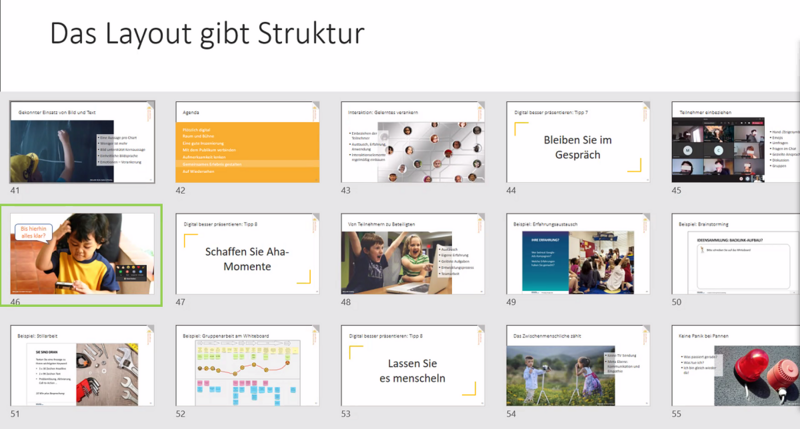
Task: Choose slide 50 Brainstorming thumbnail
Action: coord(736,254)
